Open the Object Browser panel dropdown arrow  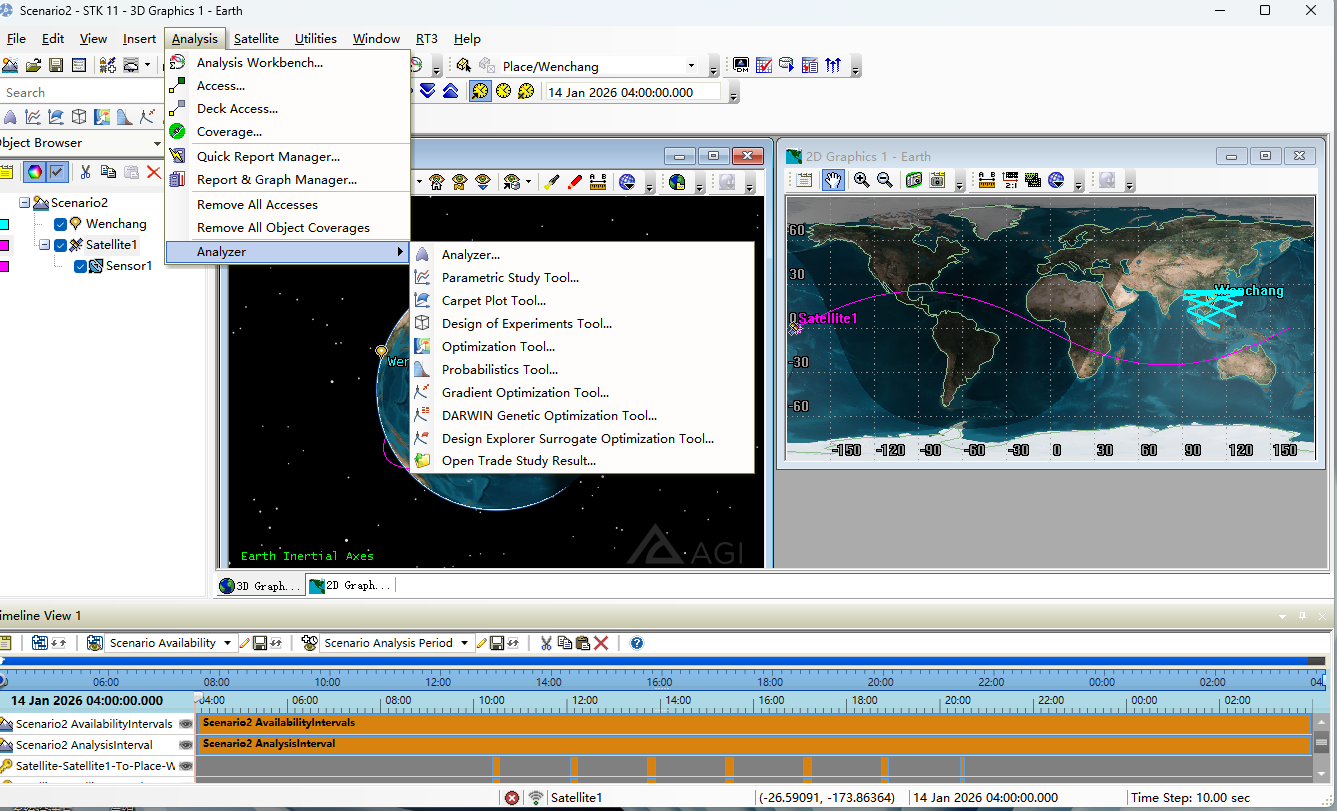point(157,143)
